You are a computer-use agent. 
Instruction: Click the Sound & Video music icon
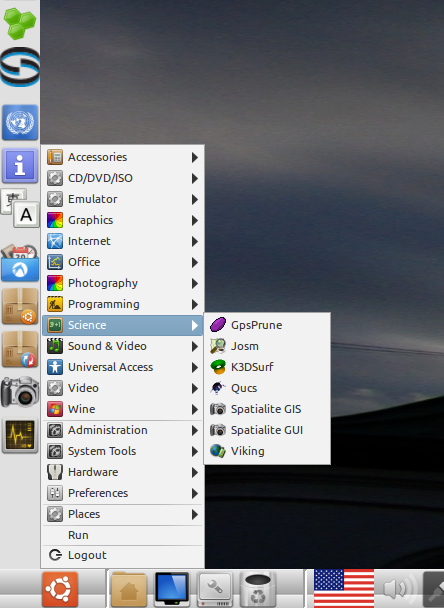pos(55,346)
